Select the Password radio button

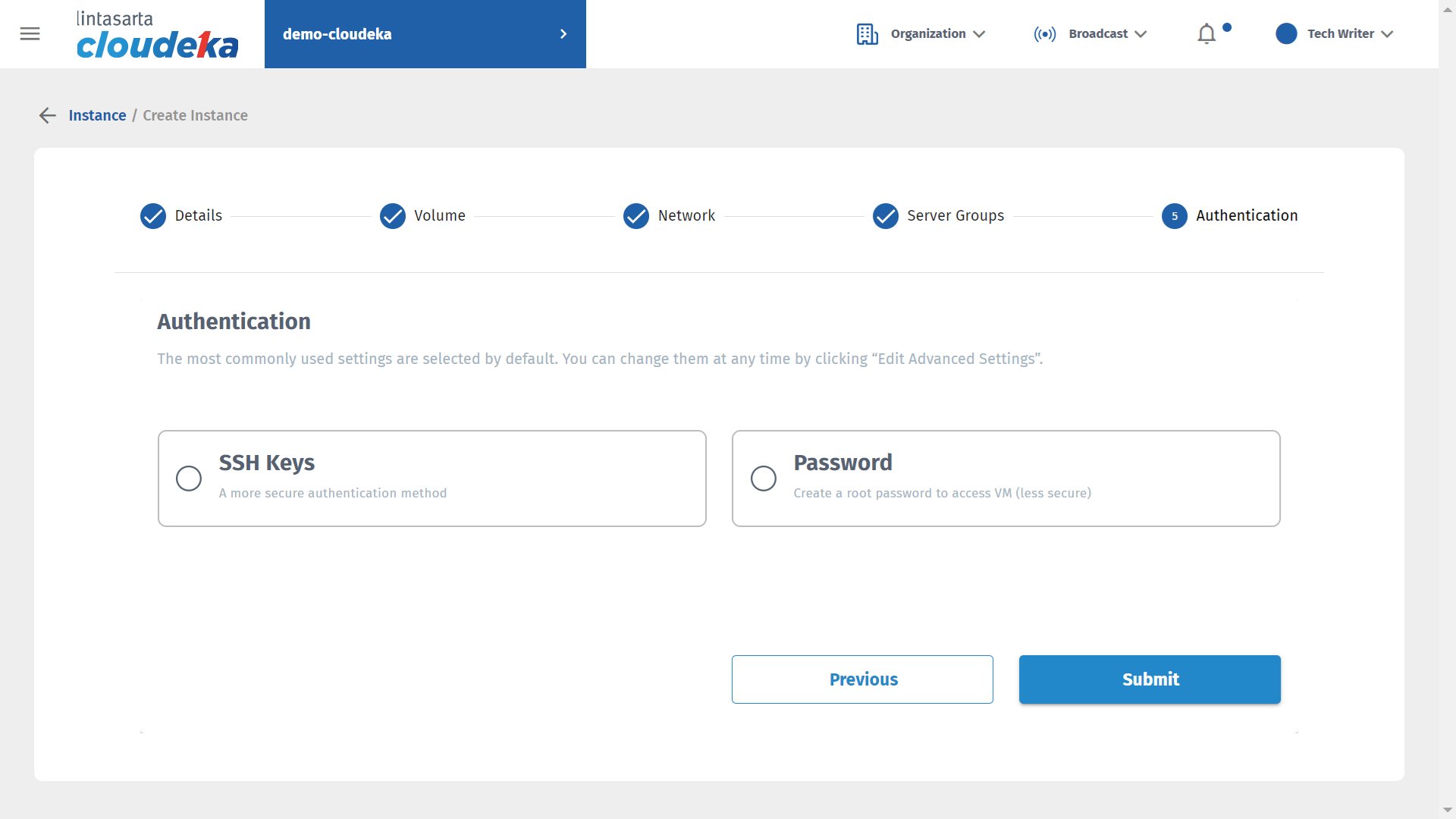764,479
